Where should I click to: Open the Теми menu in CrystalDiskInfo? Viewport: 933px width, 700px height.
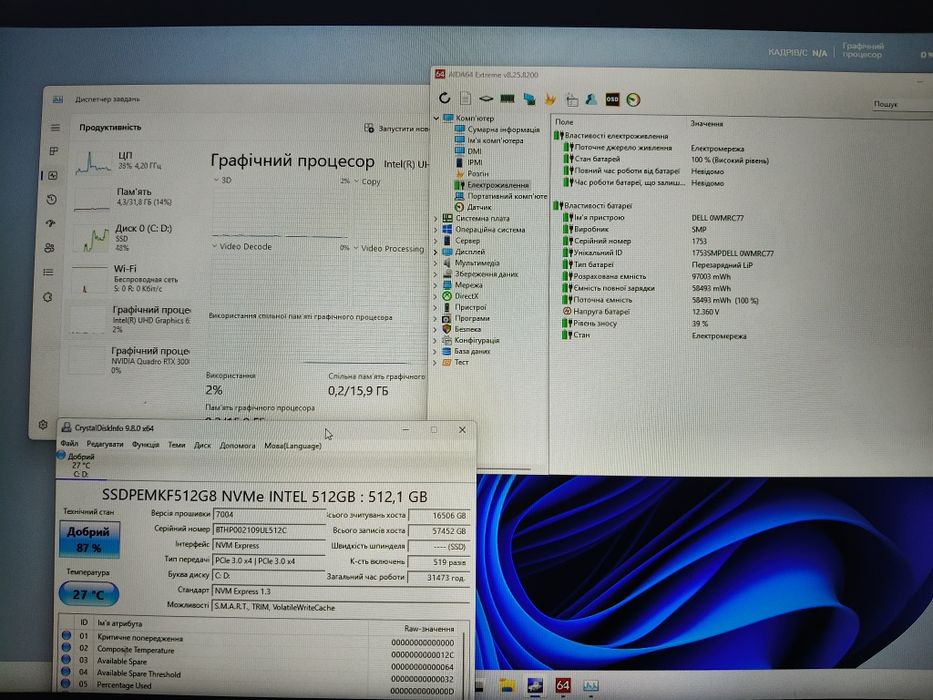(x=176, y=445)
